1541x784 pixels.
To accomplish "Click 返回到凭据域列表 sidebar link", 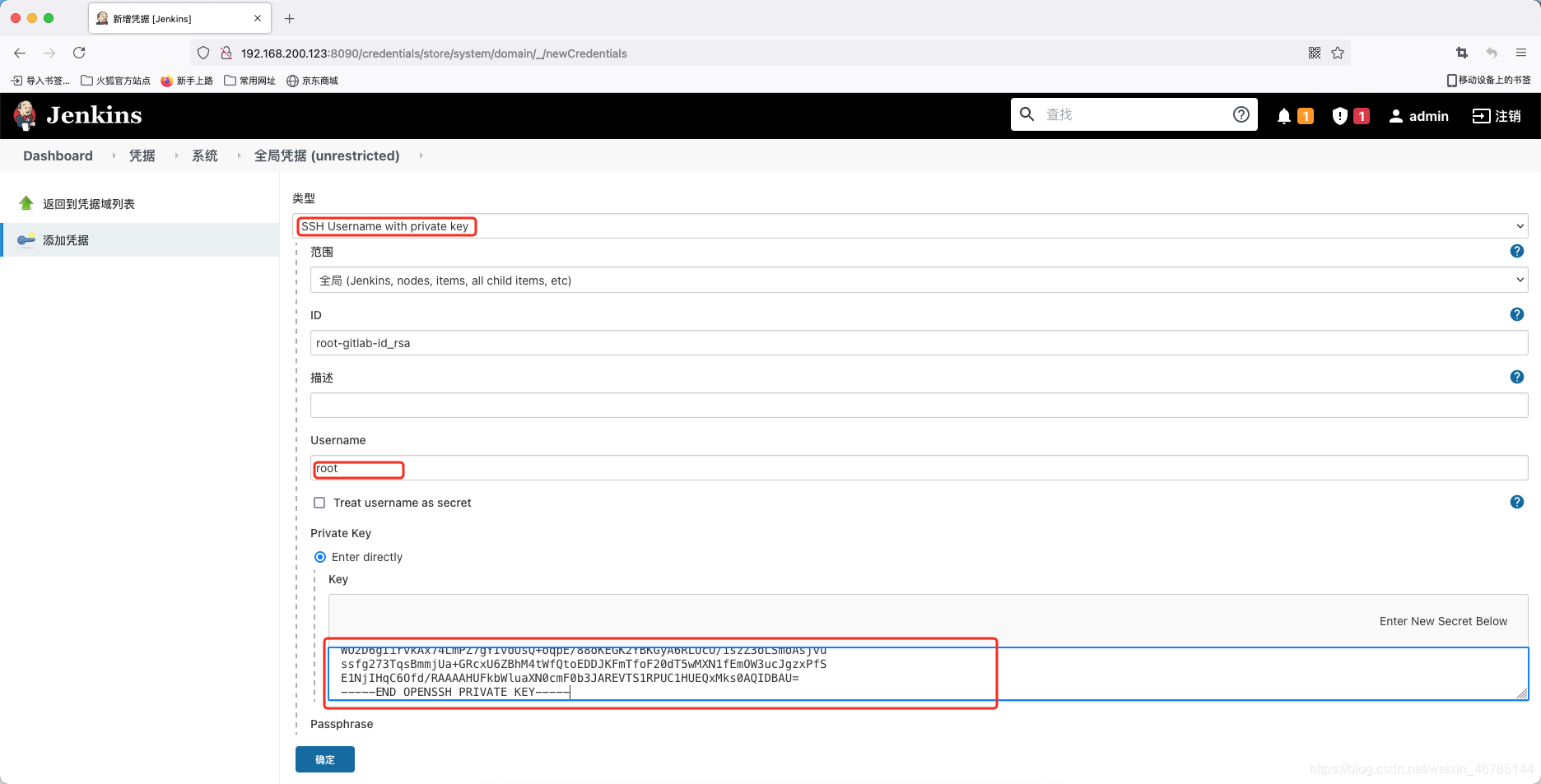I will point(89,204).
